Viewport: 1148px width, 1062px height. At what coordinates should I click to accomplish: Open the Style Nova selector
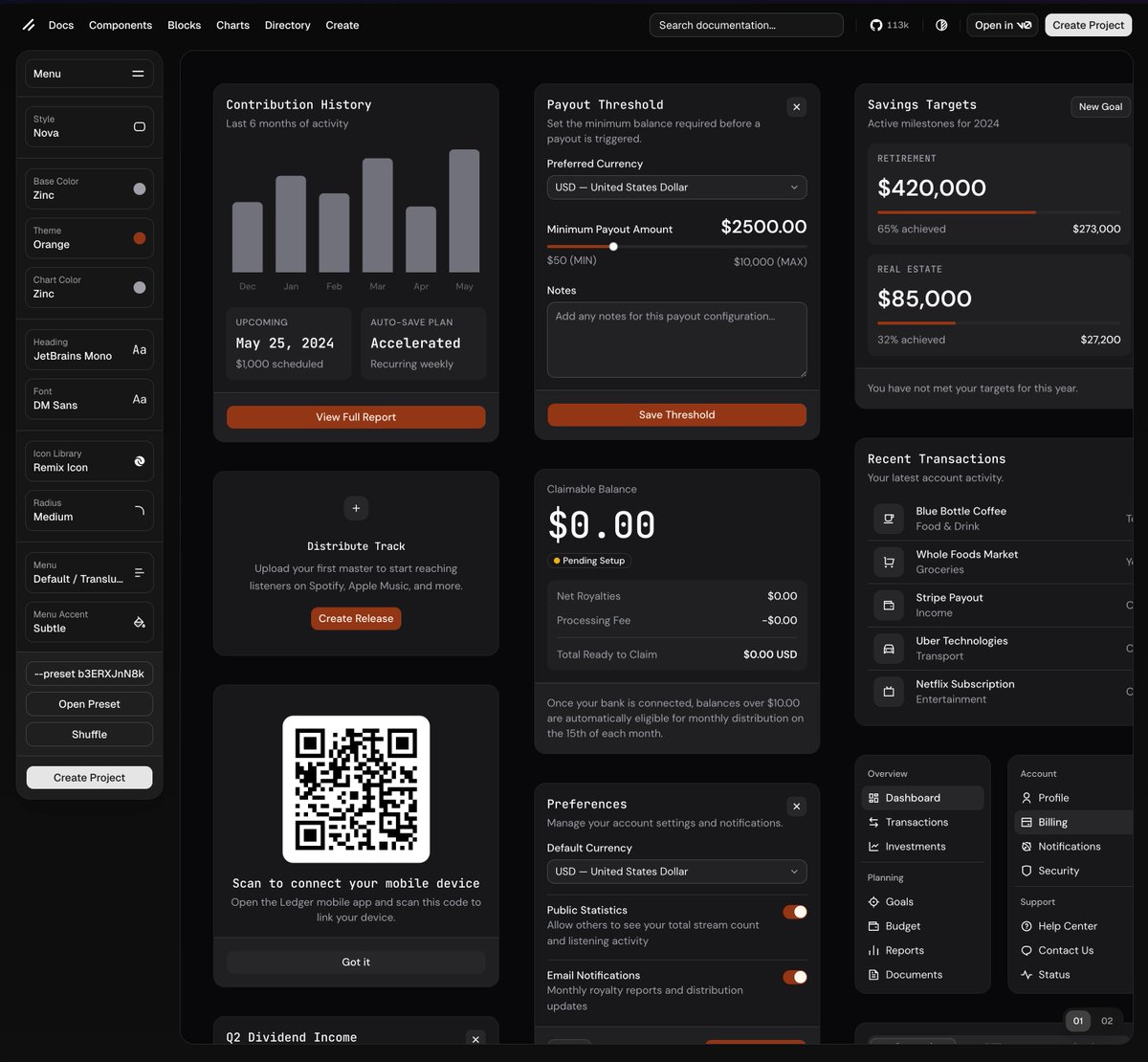pos(89,126)
